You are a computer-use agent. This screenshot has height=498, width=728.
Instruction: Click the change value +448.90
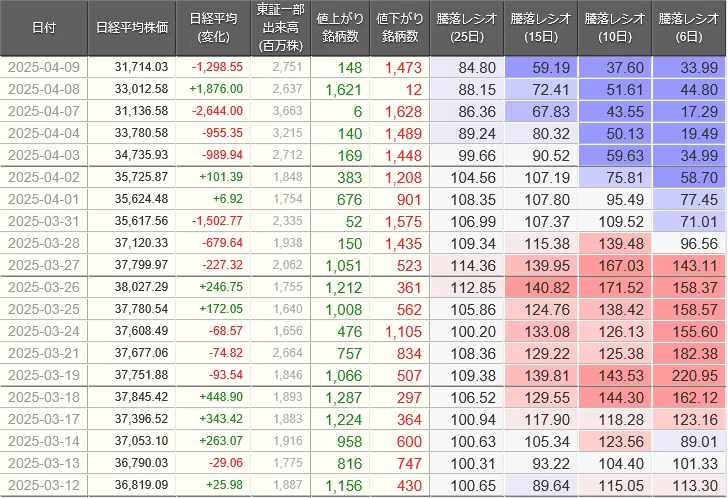point(221,397)
